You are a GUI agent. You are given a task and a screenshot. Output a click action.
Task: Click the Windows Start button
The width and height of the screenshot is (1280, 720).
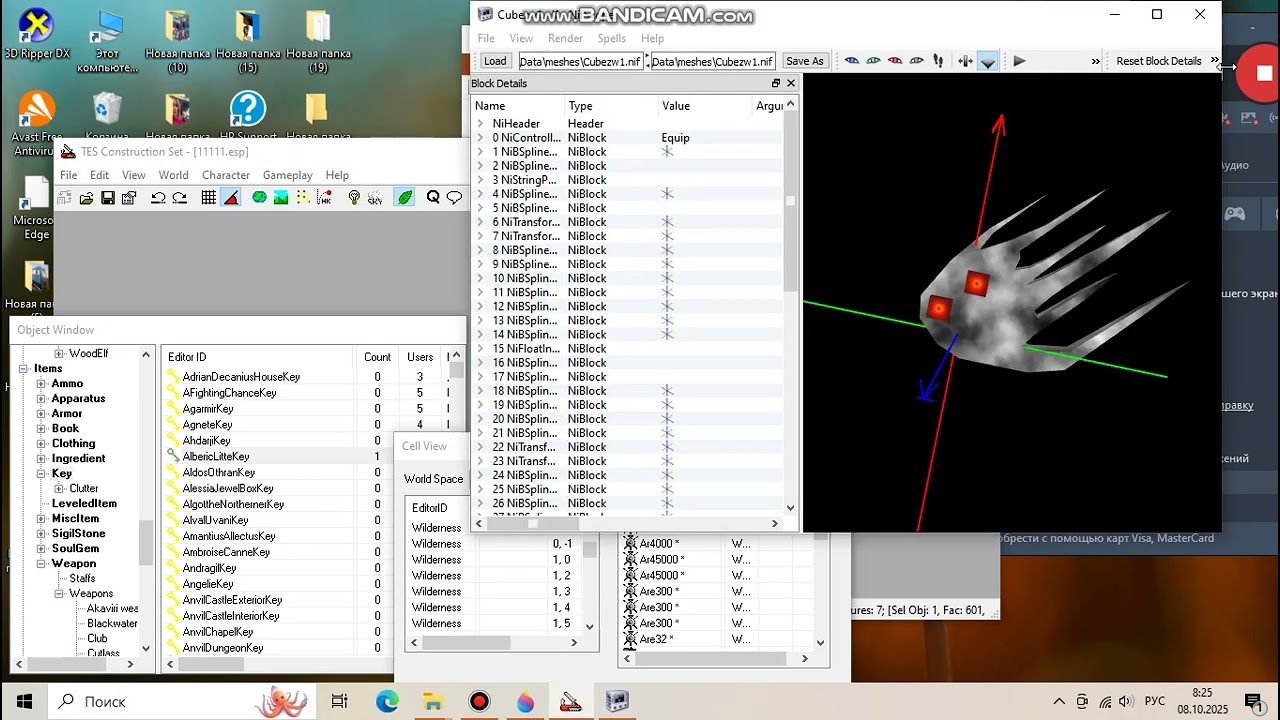point(24,702)
